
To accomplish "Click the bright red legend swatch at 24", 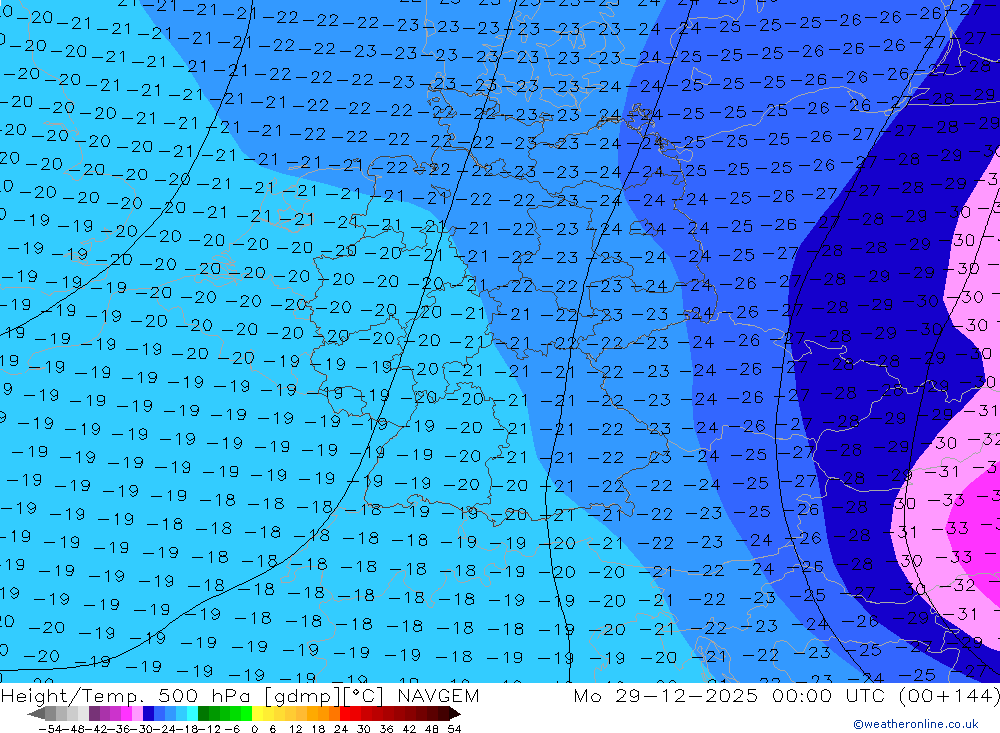I will [345, 713].
